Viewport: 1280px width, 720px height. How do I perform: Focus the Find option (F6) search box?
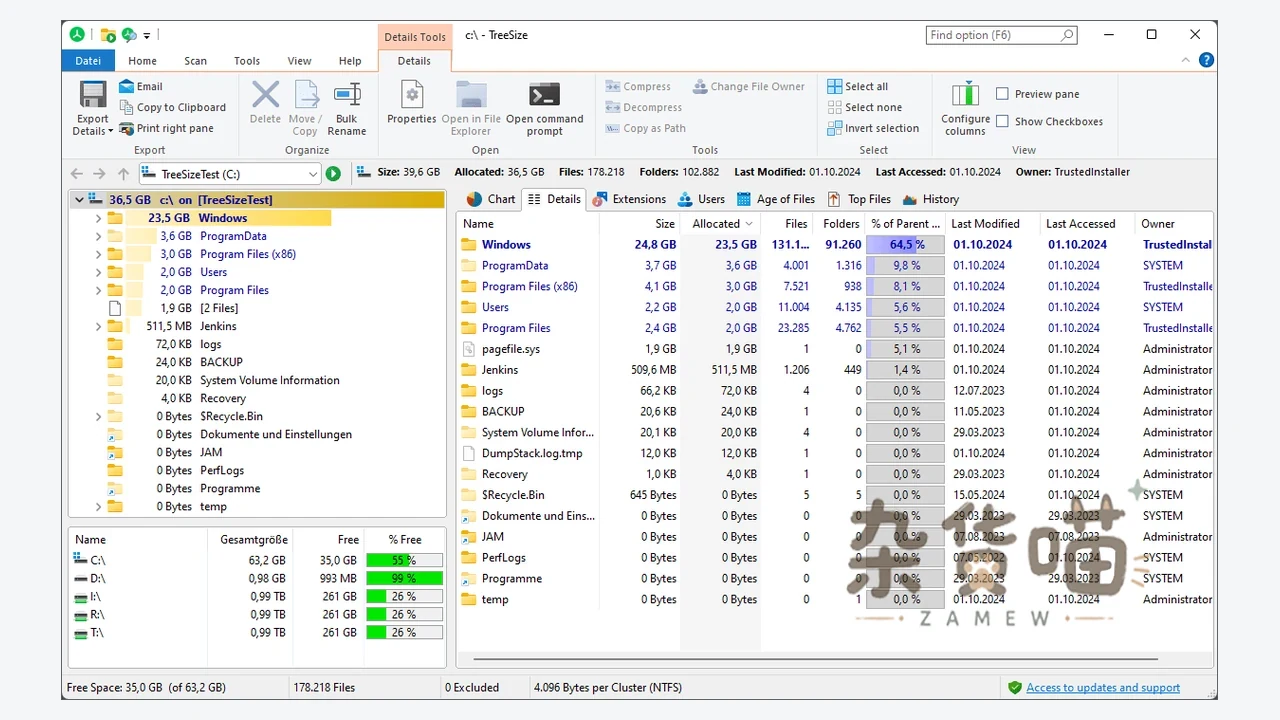click(1002, 35)
